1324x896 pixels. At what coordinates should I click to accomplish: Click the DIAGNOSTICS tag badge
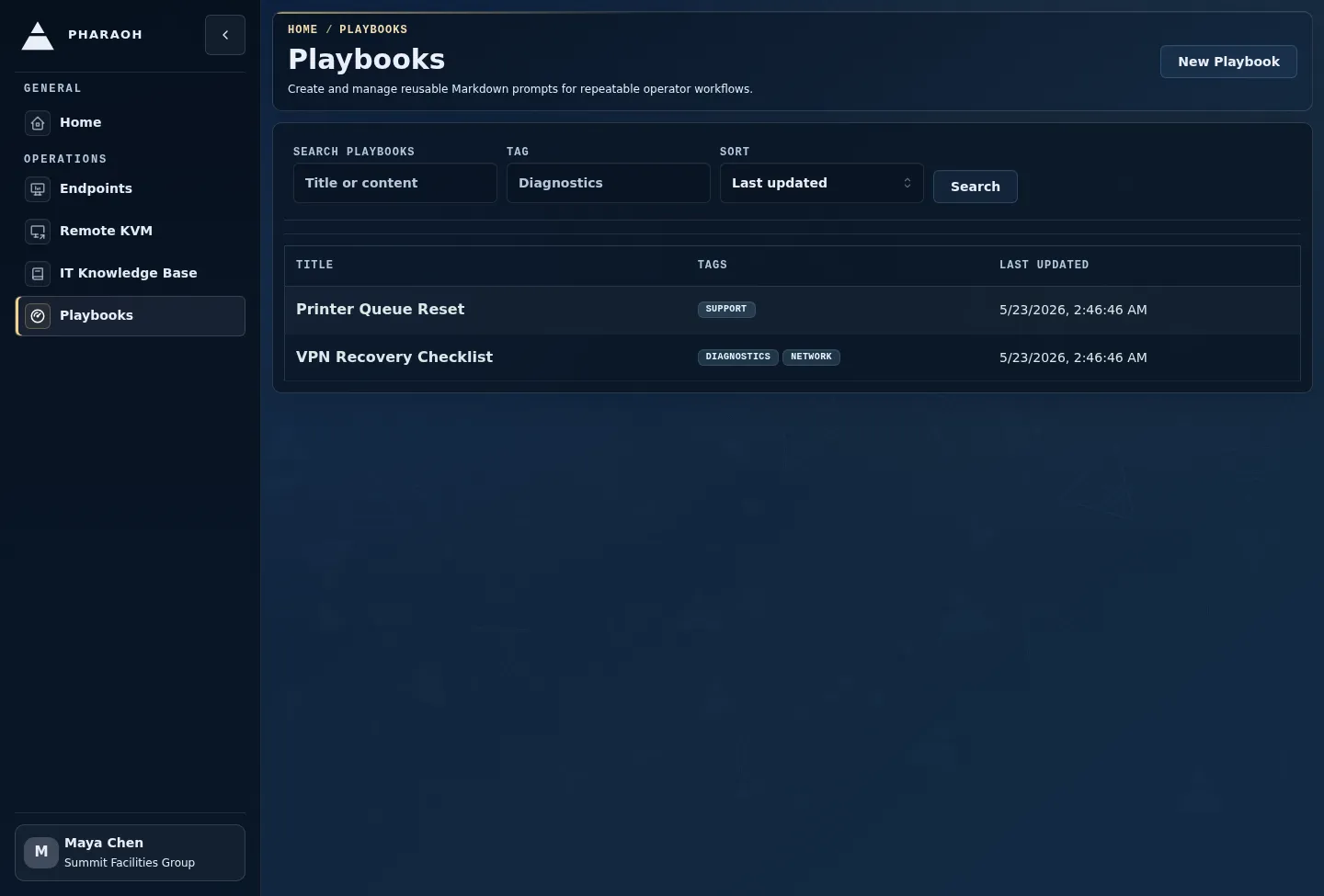tap(738, 357)
